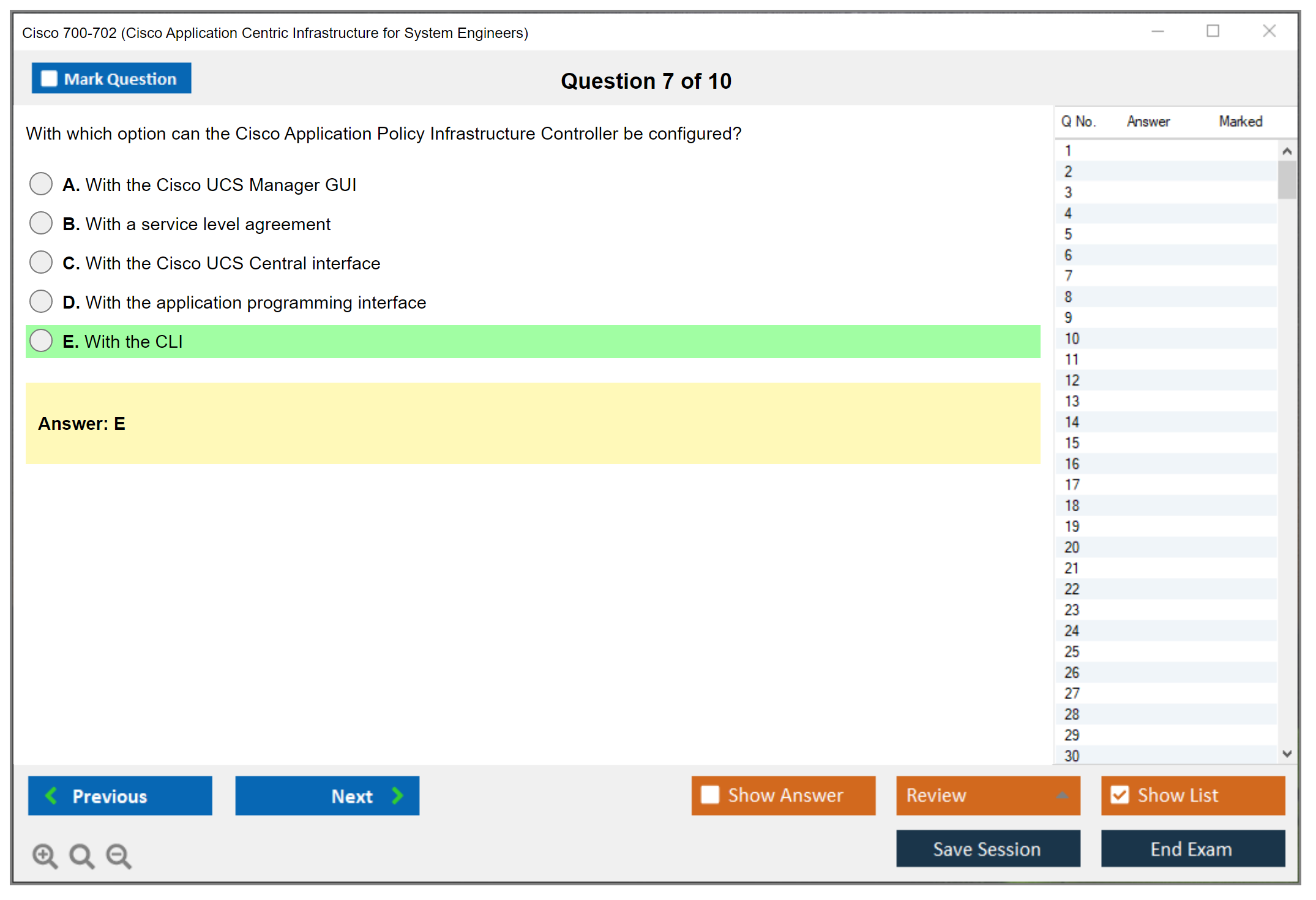Click the reset zoom magnifier icon

(x=81, y=855)
